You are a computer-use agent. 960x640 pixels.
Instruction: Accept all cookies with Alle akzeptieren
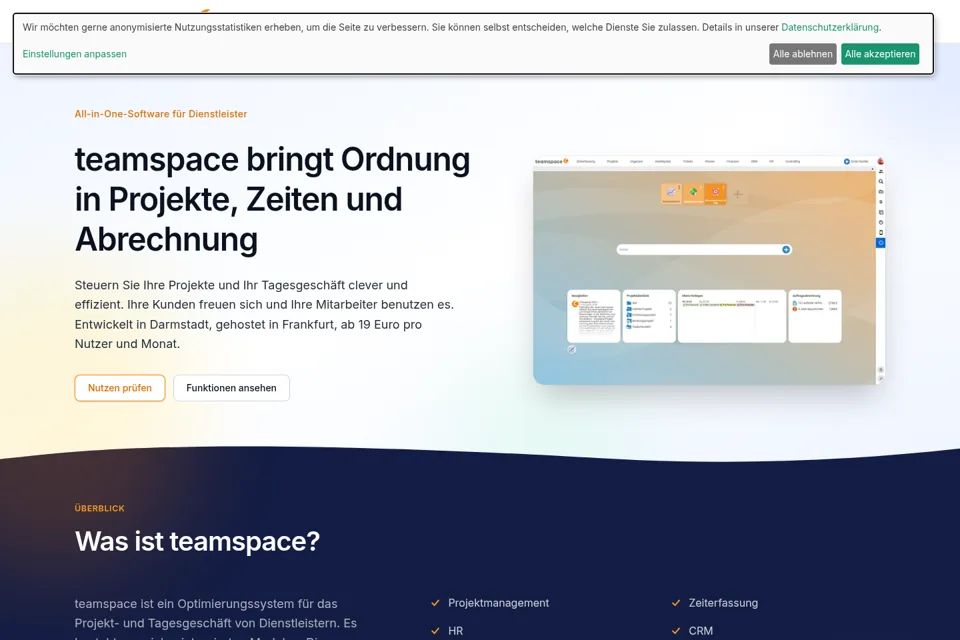coord(880,54)
